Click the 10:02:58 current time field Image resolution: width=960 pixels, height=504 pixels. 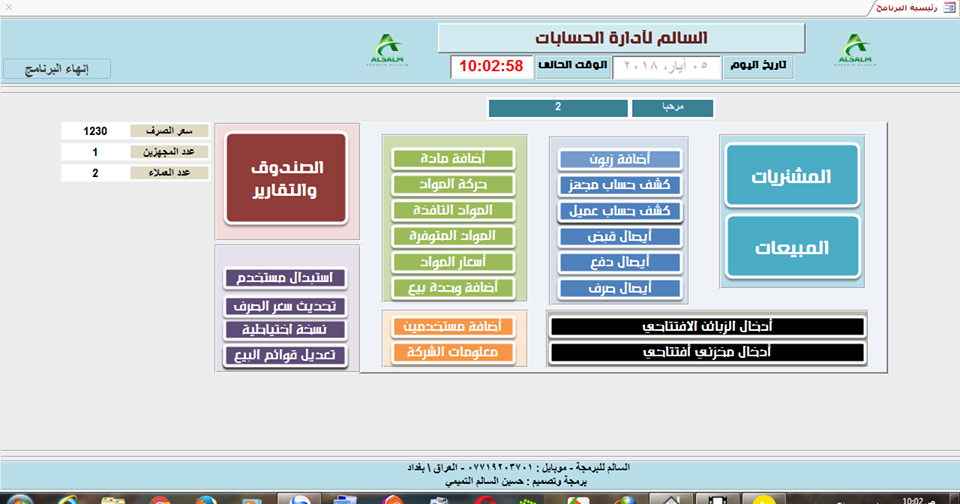coord(492,66)
